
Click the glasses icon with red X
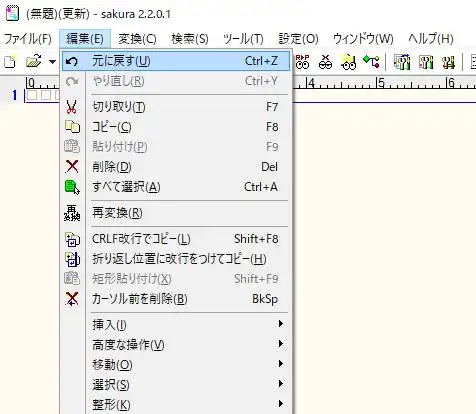click(x=325, y=62)
